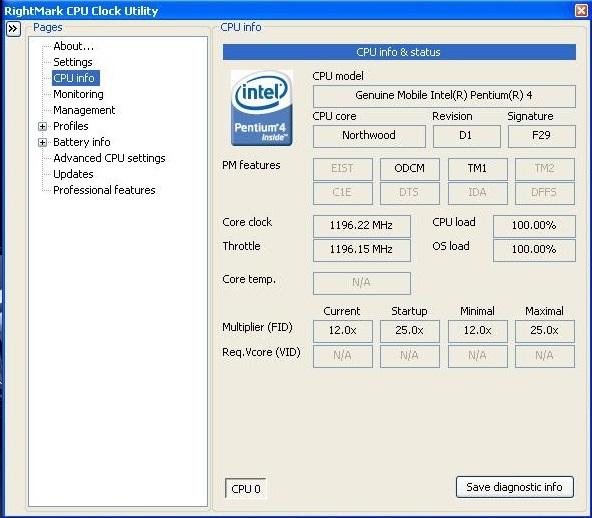Click the Current Req.Vcore N/A field
This screenshot has height=518, width=592.
click(x=342, y=356)
